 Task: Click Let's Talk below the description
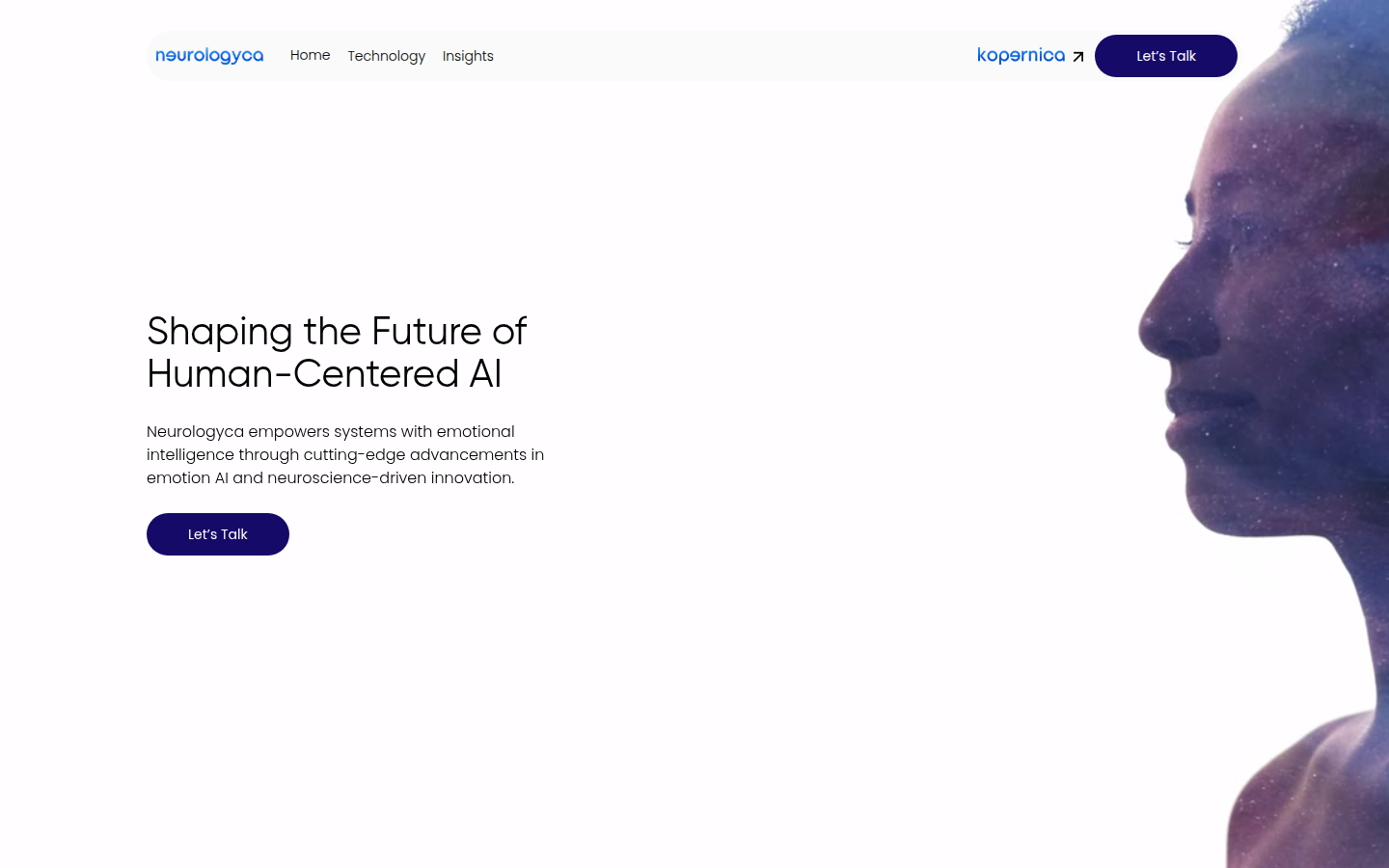point(218,534)
